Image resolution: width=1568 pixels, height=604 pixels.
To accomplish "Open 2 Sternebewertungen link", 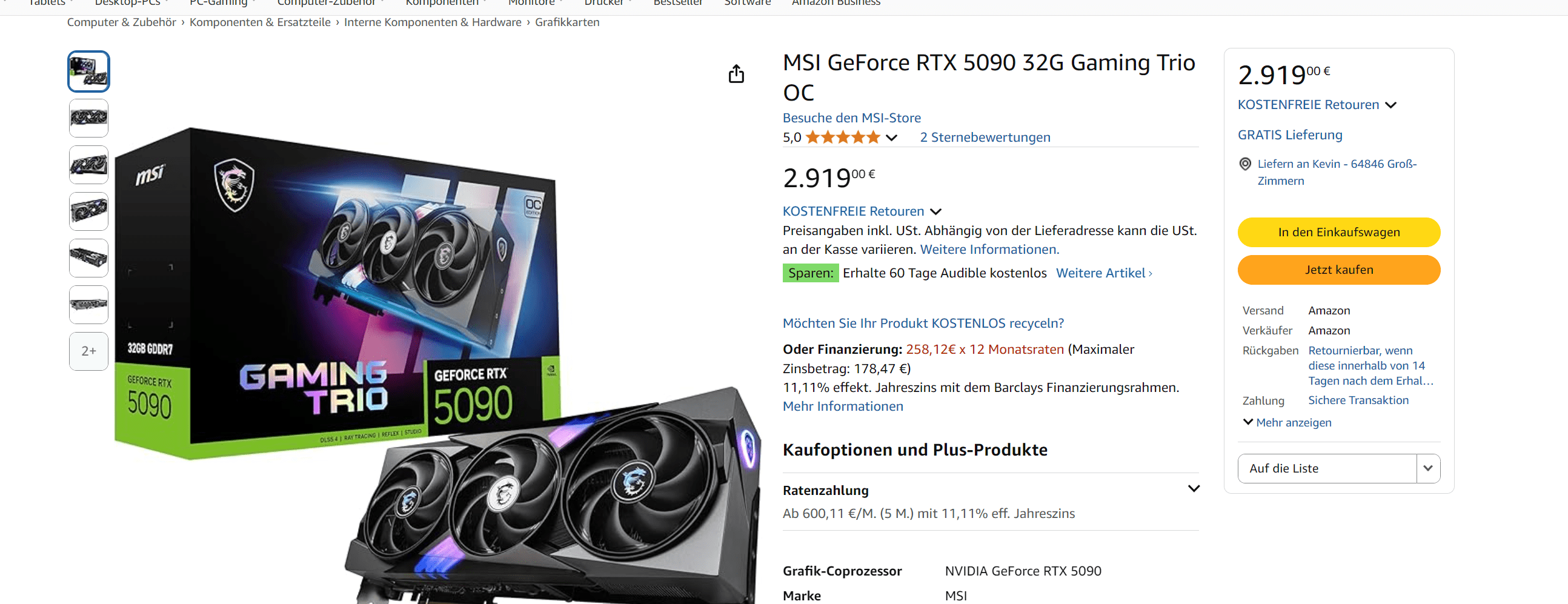I will pos(985,138).
